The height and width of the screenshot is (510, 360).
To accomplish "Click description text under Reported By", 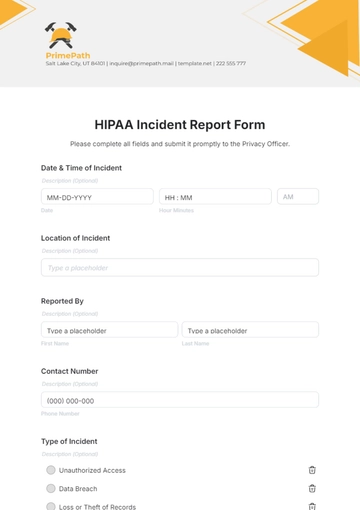I will 70,314.
